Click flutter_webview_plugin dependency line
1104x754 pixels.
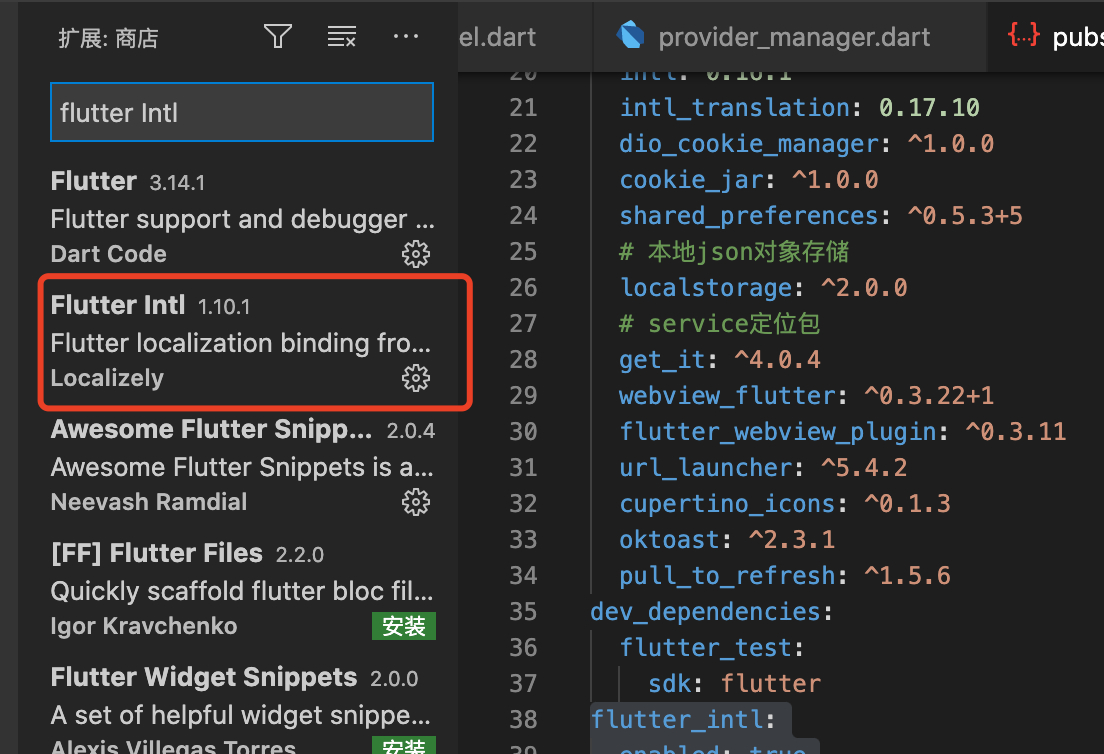click(843, 431)
